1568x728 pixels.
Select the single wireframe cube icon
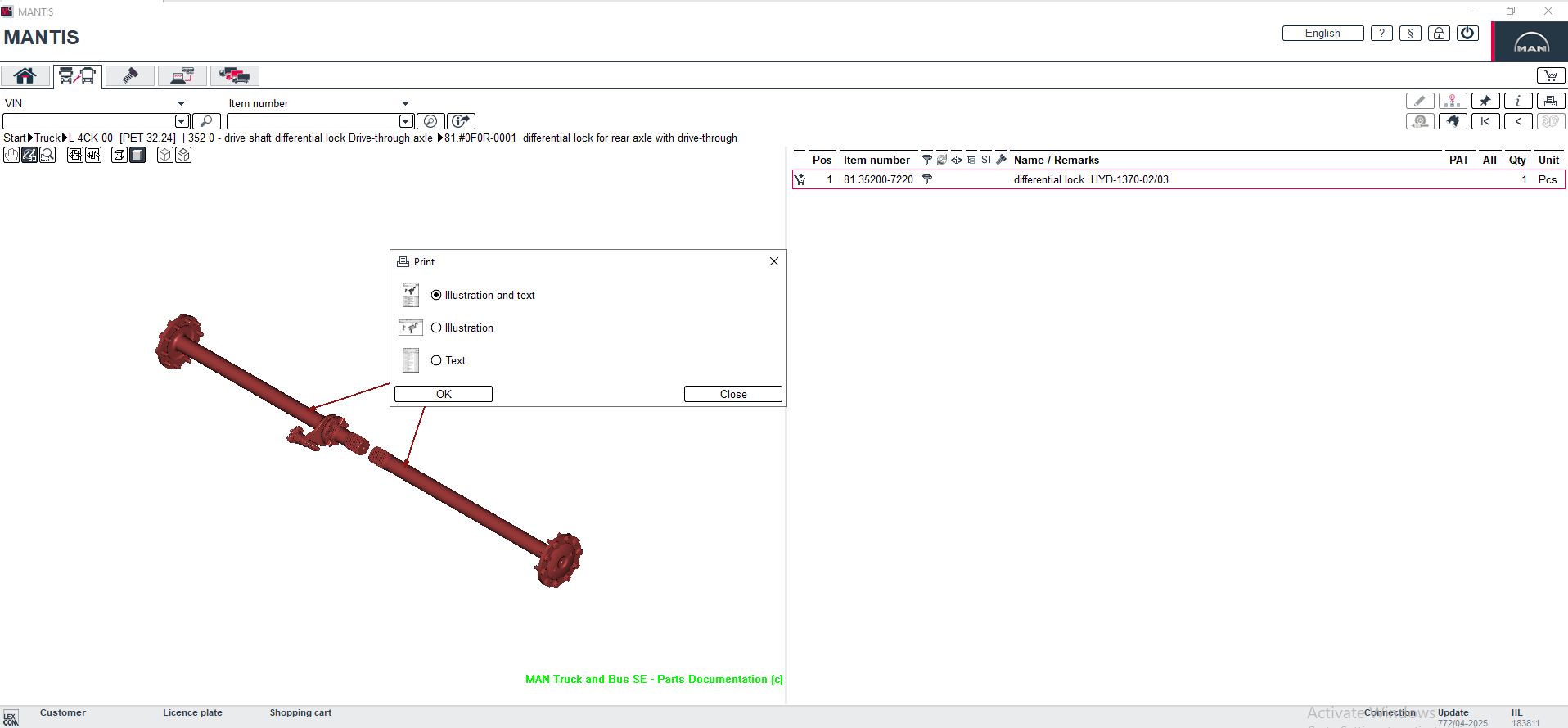click(165, 155)
